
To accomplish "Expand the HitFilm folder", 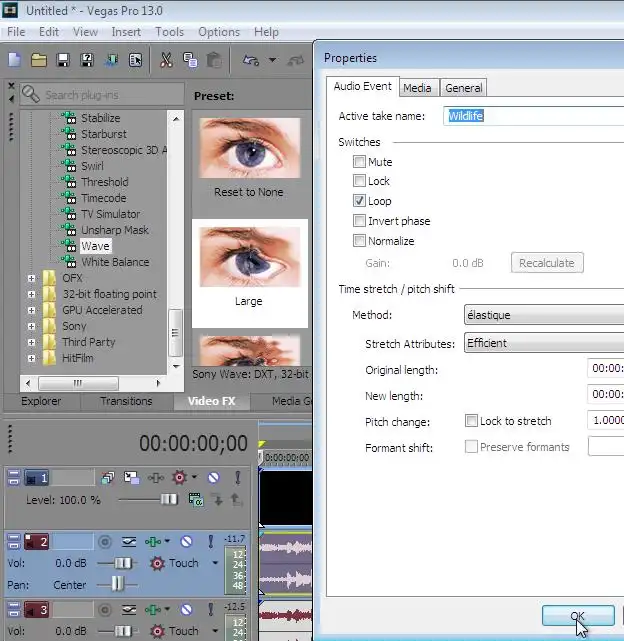I will point(31,358).
